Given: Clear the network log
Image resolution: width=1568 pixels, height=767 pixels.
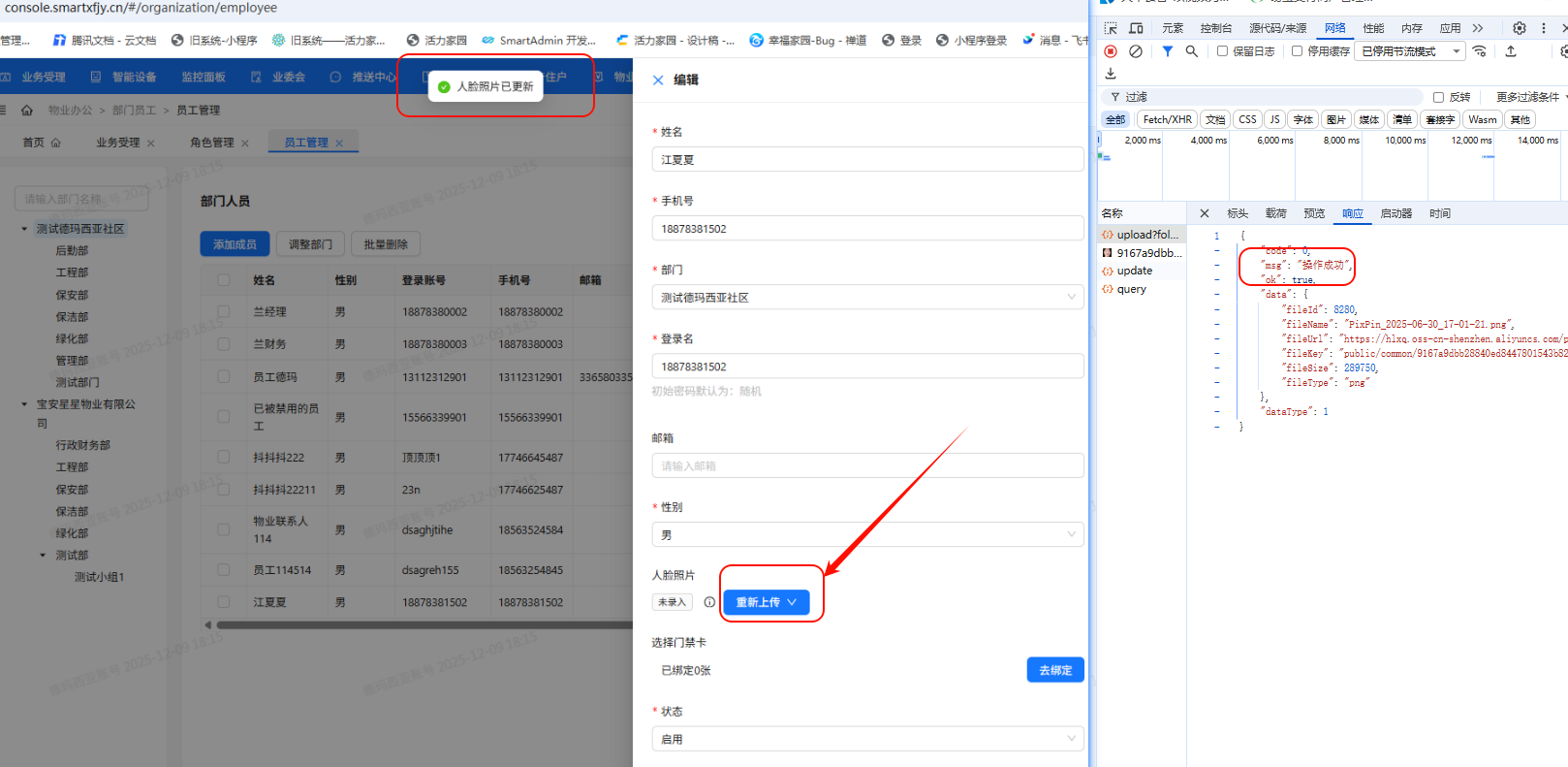Looking at the screenshot, I should (x=1136, y=51).
